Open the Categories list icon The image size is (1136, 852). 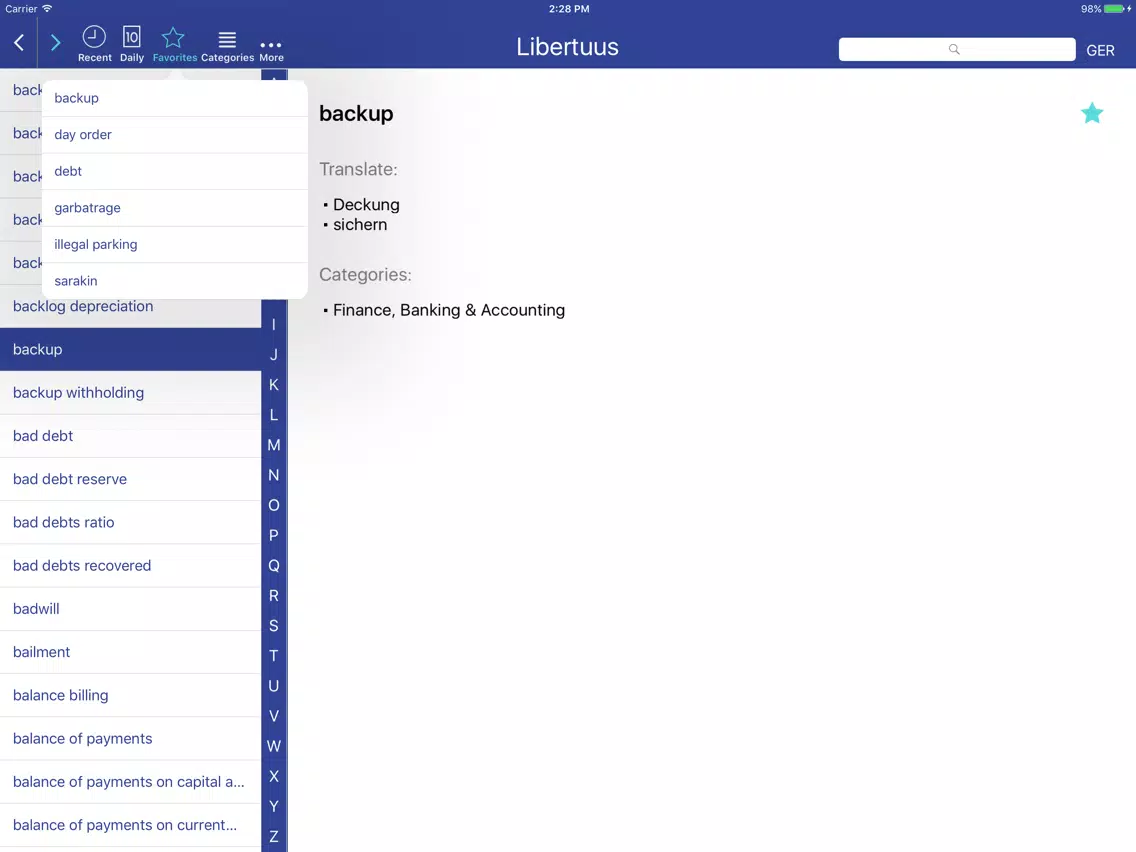[x=227, y=46]
